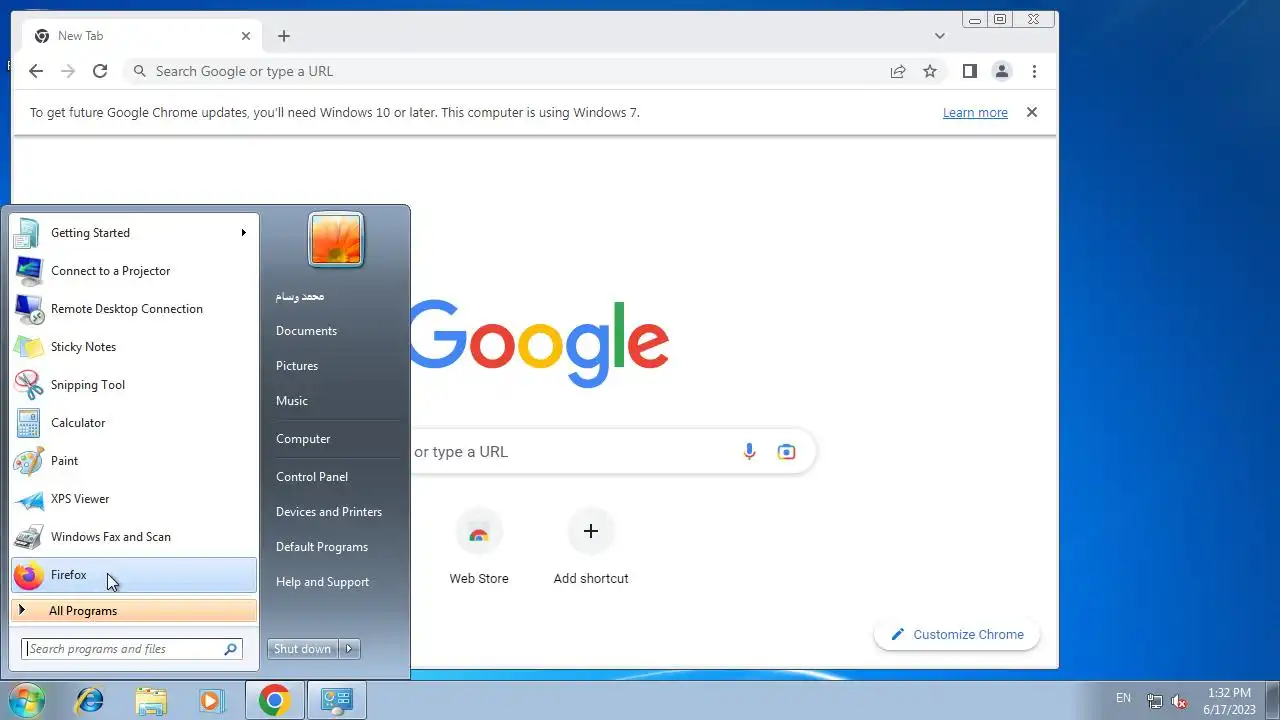1280x720 pixels.
Task: Open Control Panel
Action: click(x=312, y=477)
